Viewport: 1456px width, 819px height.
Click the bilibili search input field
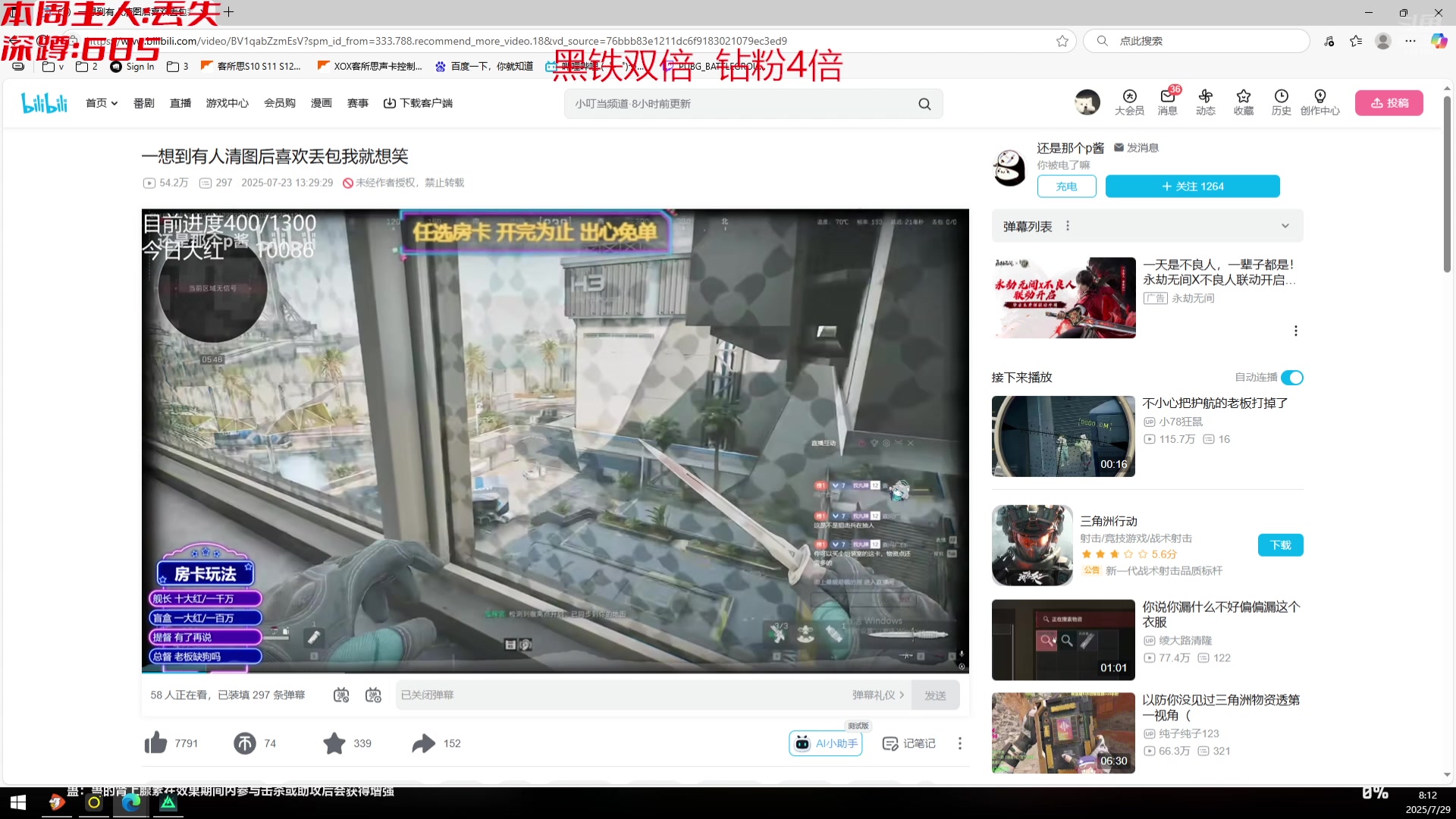point(739,104)
